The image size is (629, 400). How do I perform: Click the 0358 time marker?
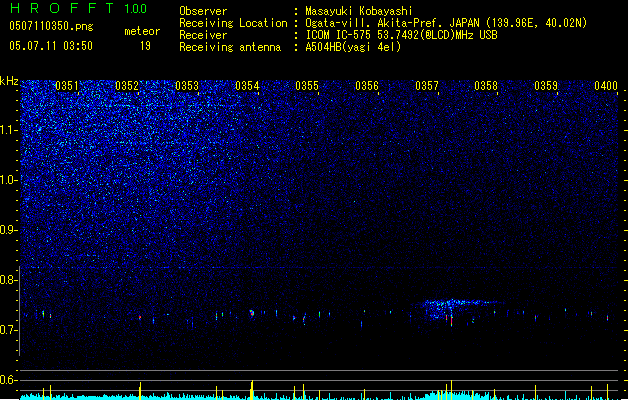[486, 86]
